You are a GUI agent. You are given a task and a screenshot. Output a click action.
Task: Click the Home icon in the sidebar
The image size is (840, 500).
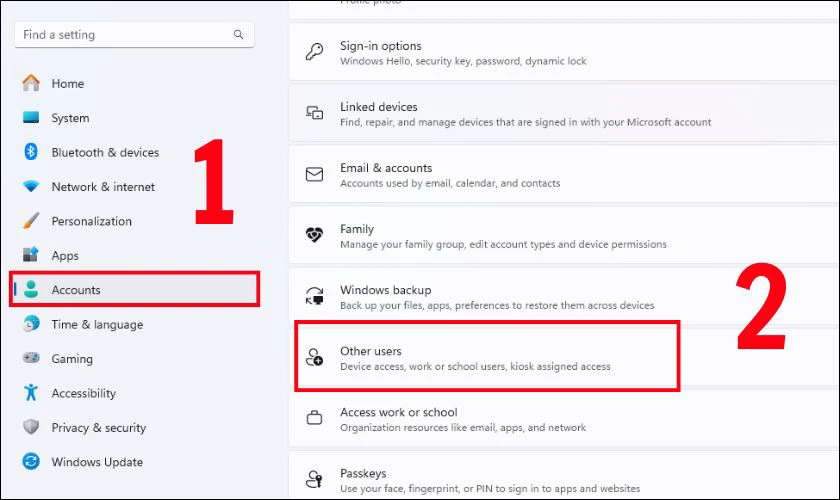pos(31,83)
